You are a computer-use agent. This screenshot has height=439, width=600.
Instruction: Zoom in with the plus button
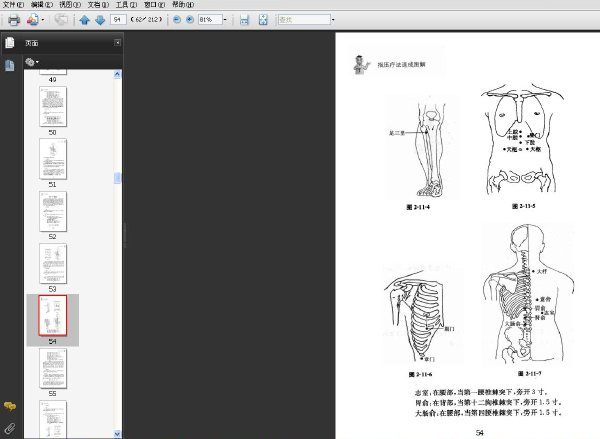(x=190, y=20)
